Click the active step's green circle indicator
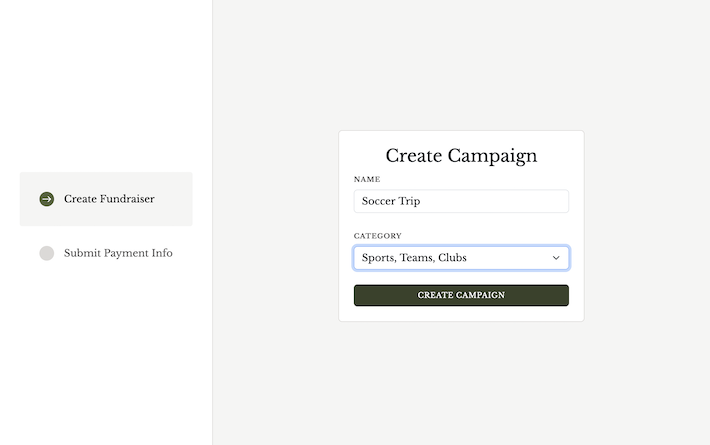 click(47, 199)
